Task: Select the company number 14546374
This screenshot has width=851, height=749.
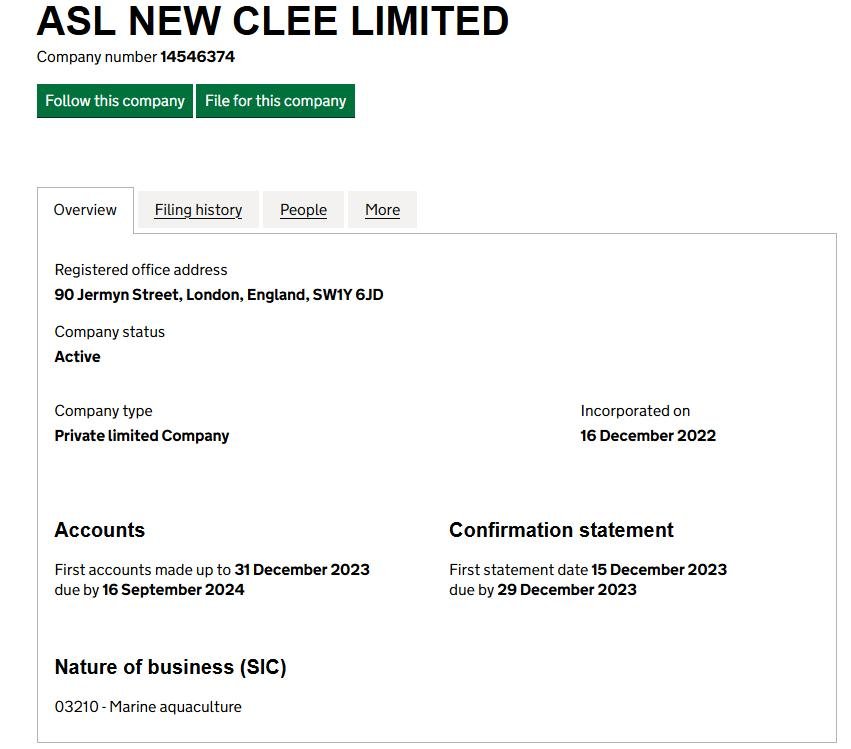Action: (x=196, y=57)
